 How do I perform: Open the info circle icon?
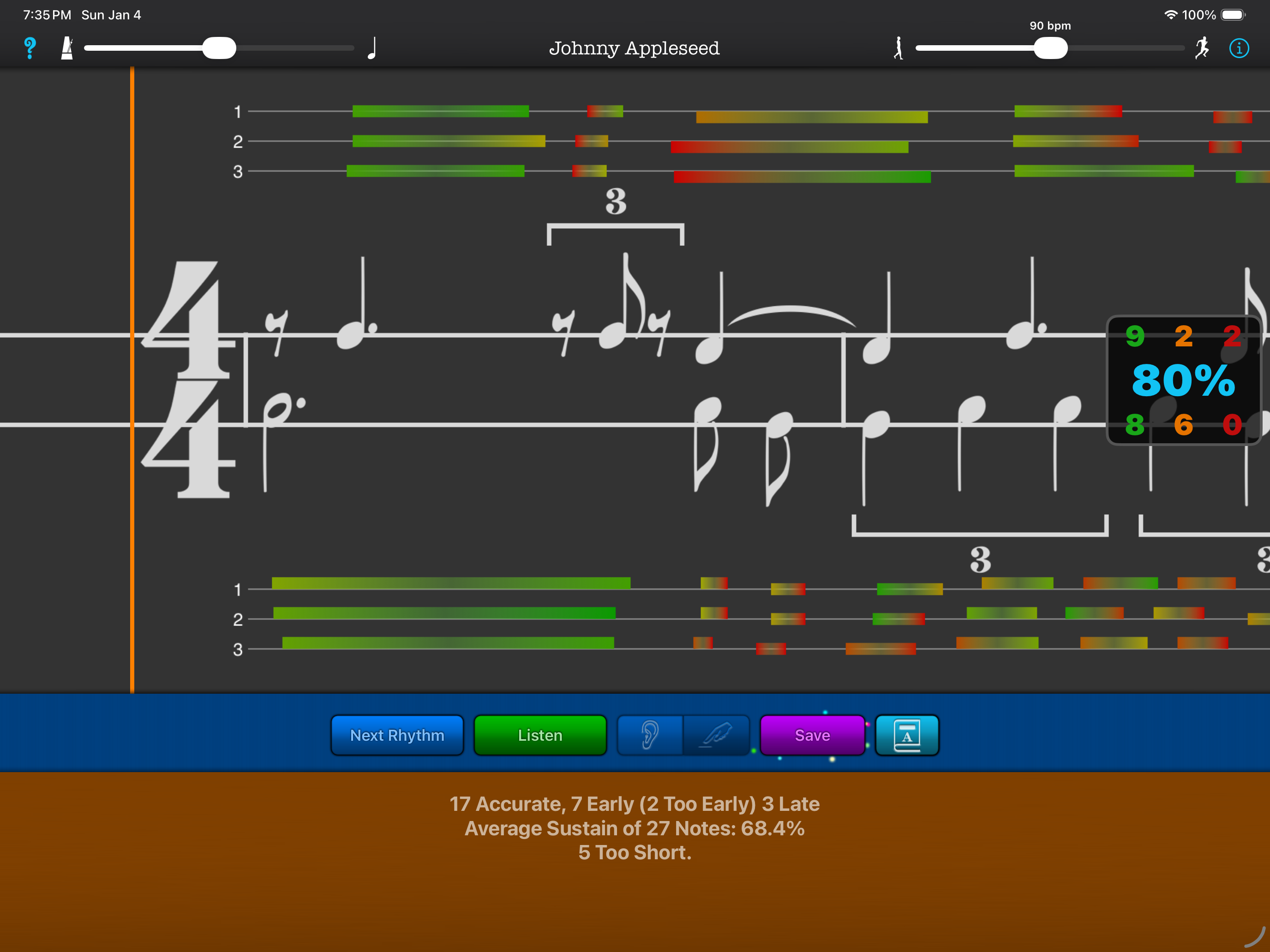[x=1239, y=48]
